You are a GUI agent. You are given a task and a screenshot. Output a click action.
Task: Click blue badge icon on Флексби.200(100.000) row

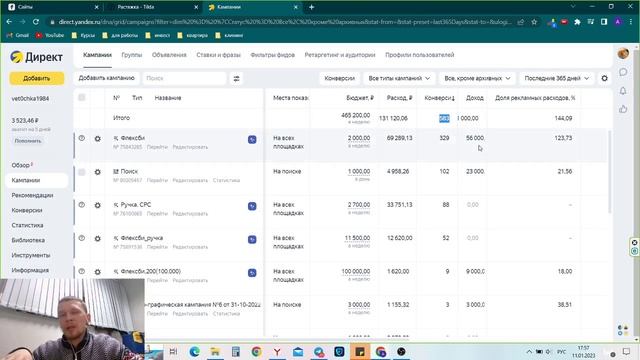coord(252,273)
